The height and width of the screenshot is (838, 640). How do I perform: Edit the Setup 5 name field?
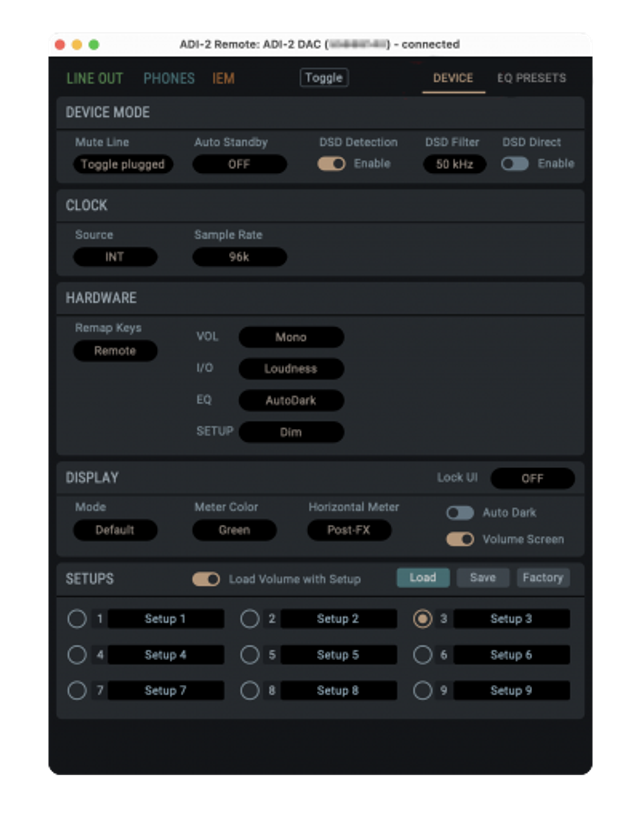point(339,655)
